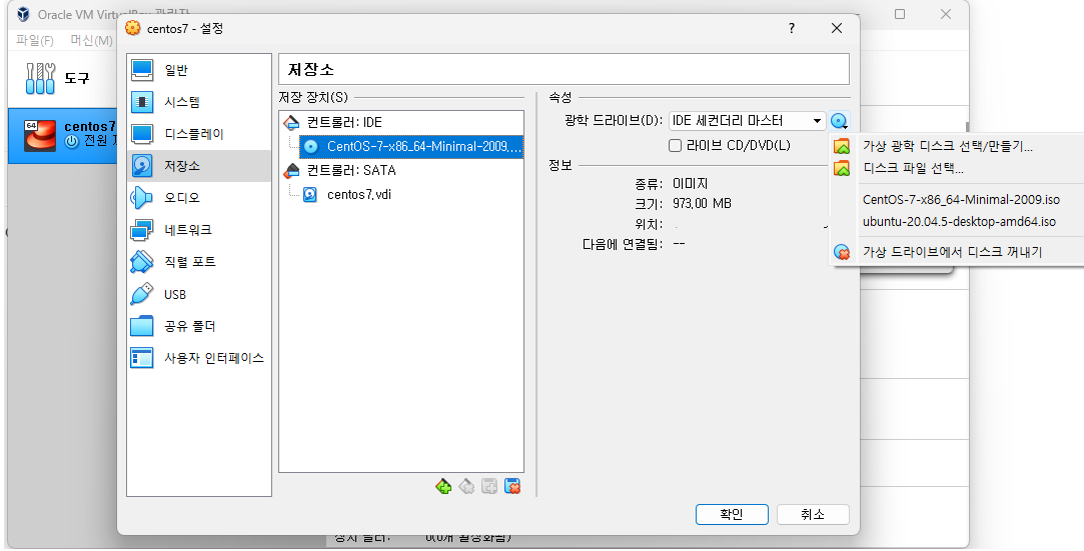Image resolution: width=1084 pixels, height=551 pixels.
Task: Click the 공유 폴더 folder icon
Action: (142, 326)
